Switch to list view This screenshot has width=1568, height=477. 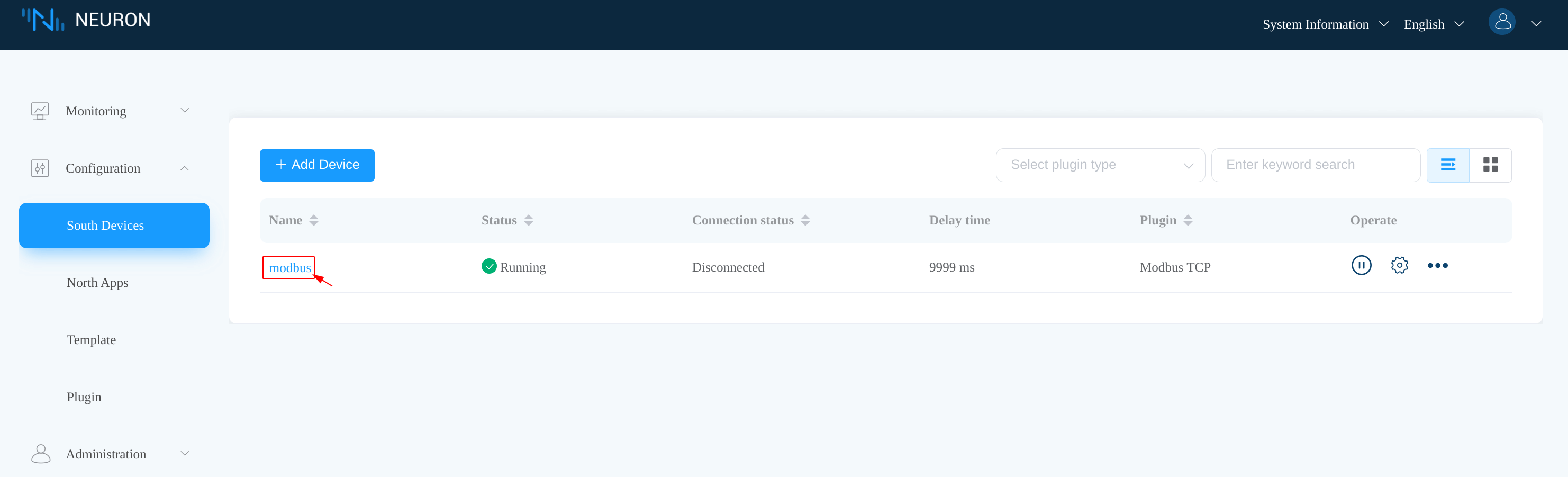click(1447, 165)
